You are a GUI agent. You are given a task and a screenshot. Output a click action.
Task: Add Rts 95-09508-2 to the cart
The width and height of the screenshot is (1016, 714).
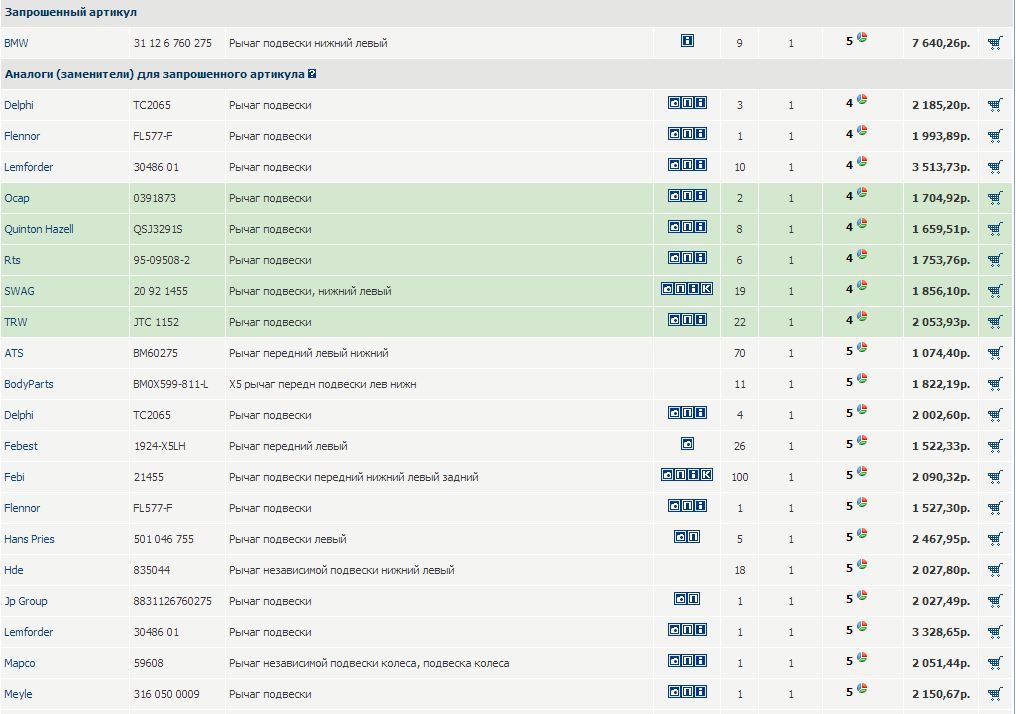pos(995,260)
